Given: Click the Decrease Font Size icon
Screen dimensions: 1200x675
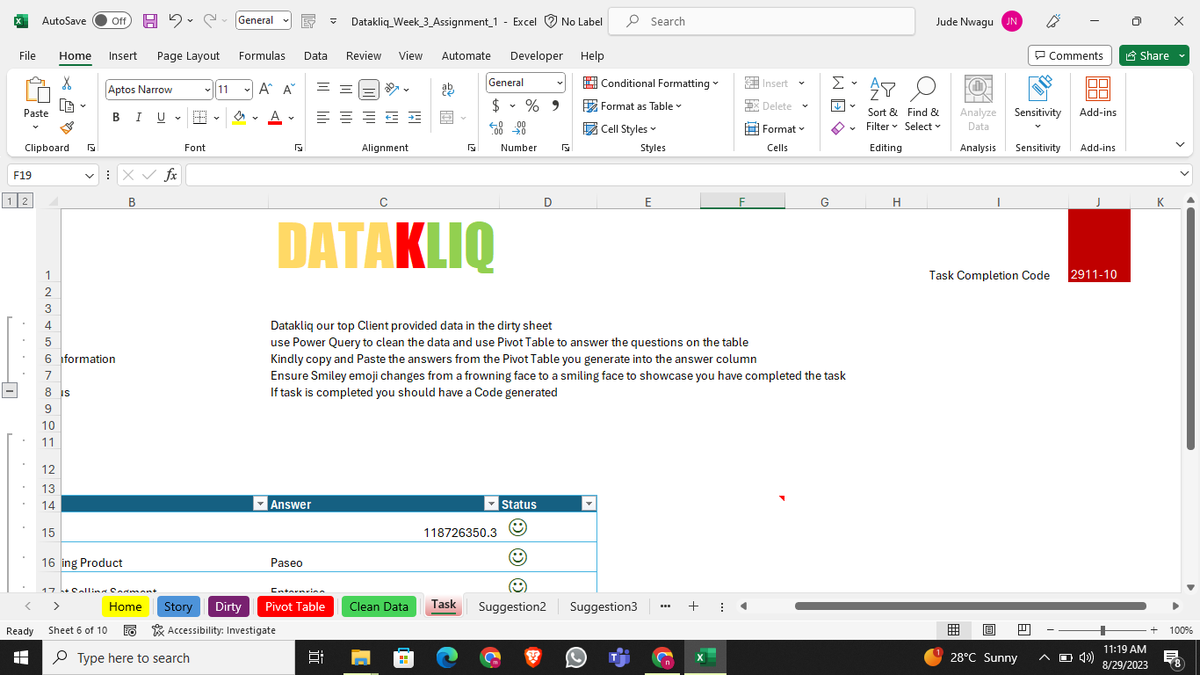Looking at the screenshot, I should pos(288,89).
